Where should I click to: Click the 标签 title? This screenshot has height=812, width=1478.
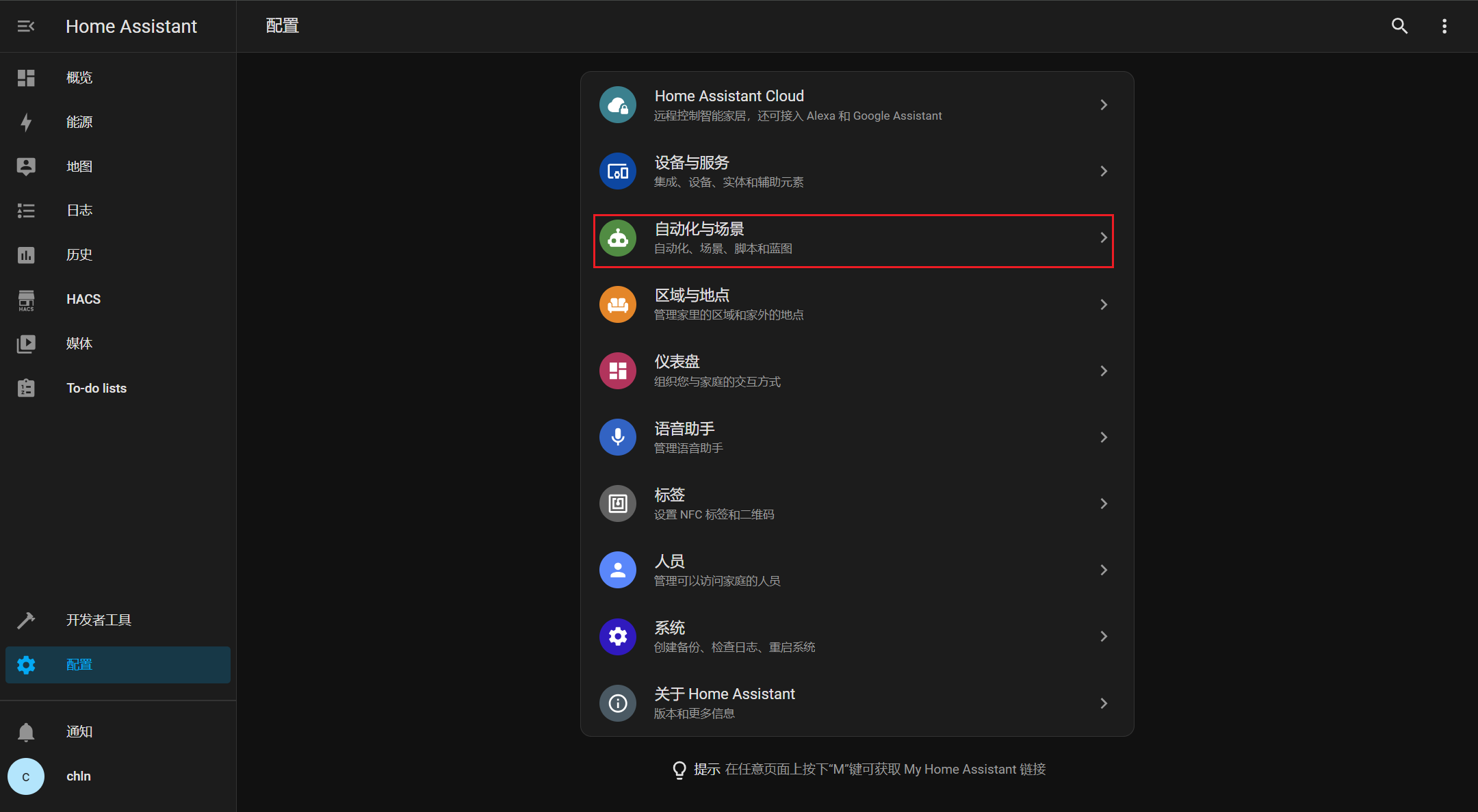click(x=669, y=495)
